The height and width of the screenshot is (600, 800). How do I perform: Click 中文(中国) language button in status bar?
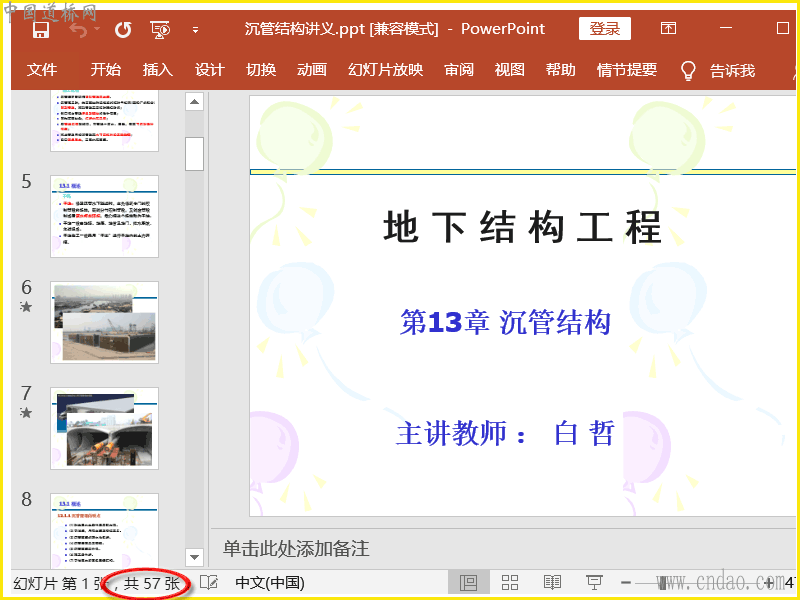[x=270, y=582]
